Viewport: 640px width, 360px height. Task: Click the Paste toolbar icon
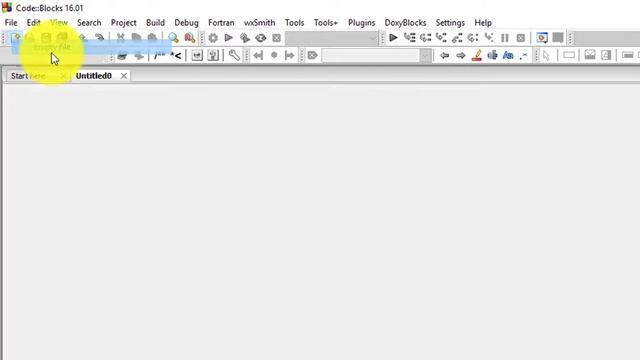point(152,38)
